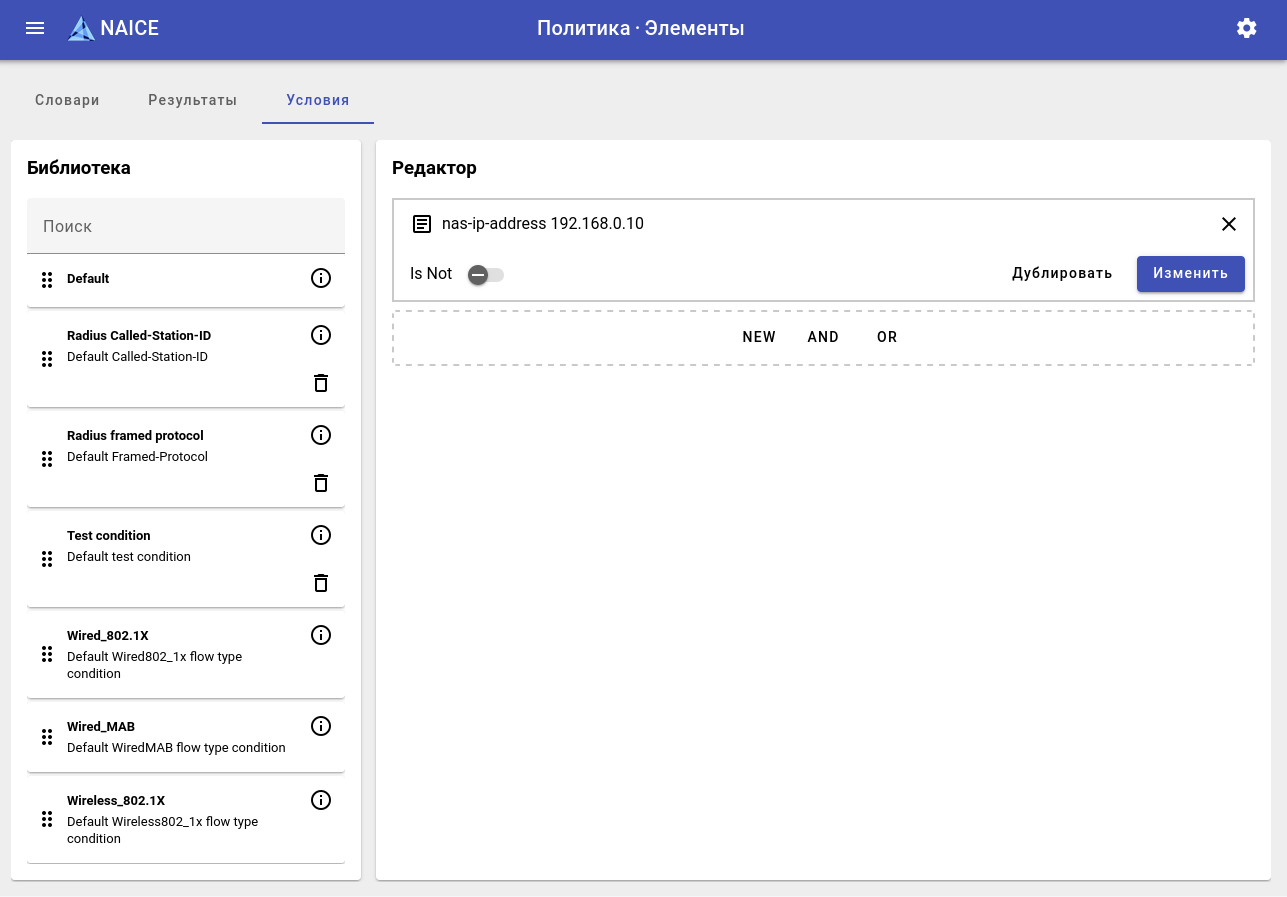
Task: Show info for Default condition
Action: point(321,278)
